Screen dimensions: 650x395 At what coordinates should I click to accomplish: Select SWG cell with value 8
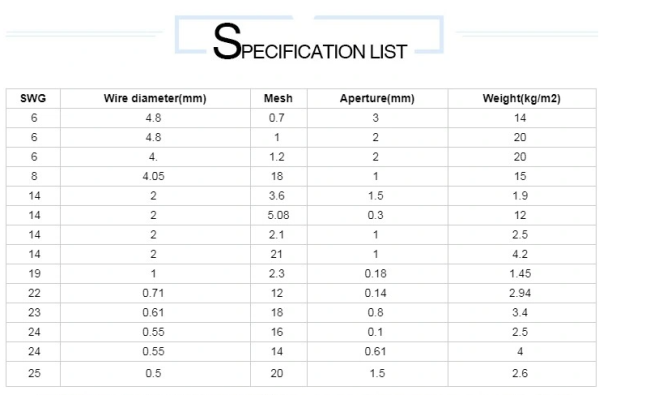coord(34,176)
